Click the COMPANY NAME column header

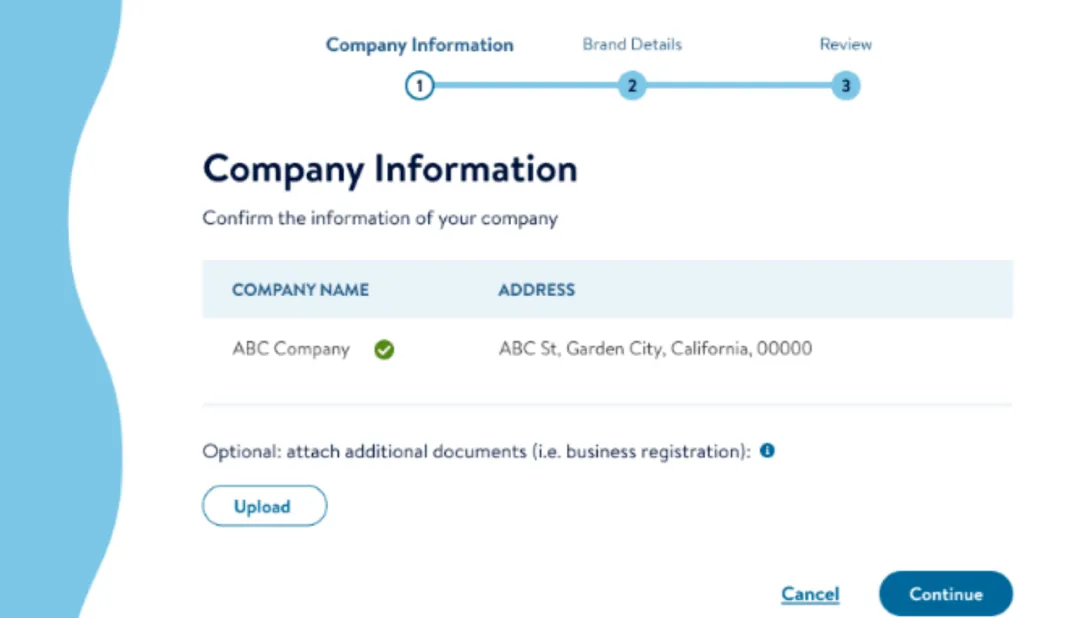[300, 289]
